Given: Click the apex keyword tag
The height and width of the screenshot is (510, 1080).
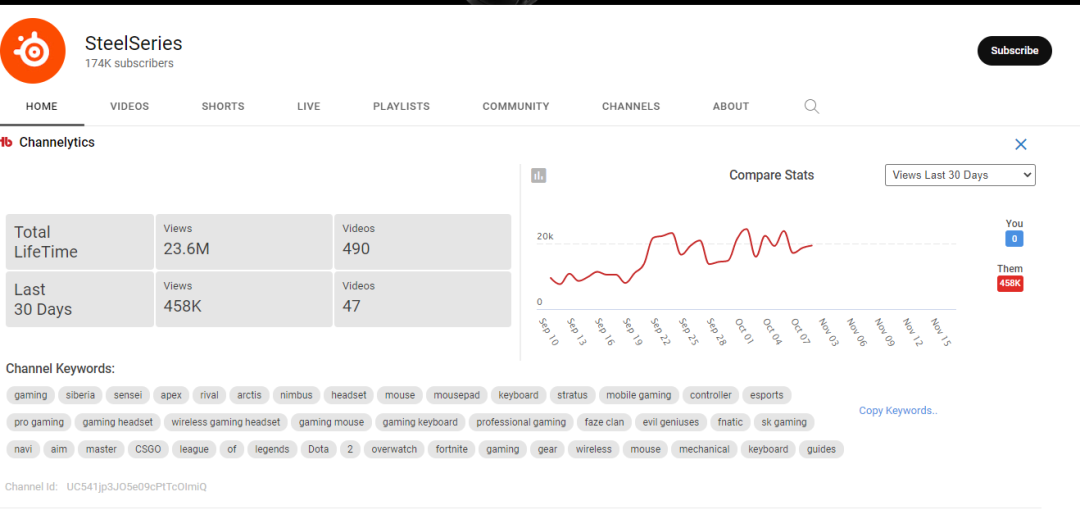Looking at the screenshot, I should point(172,395).
